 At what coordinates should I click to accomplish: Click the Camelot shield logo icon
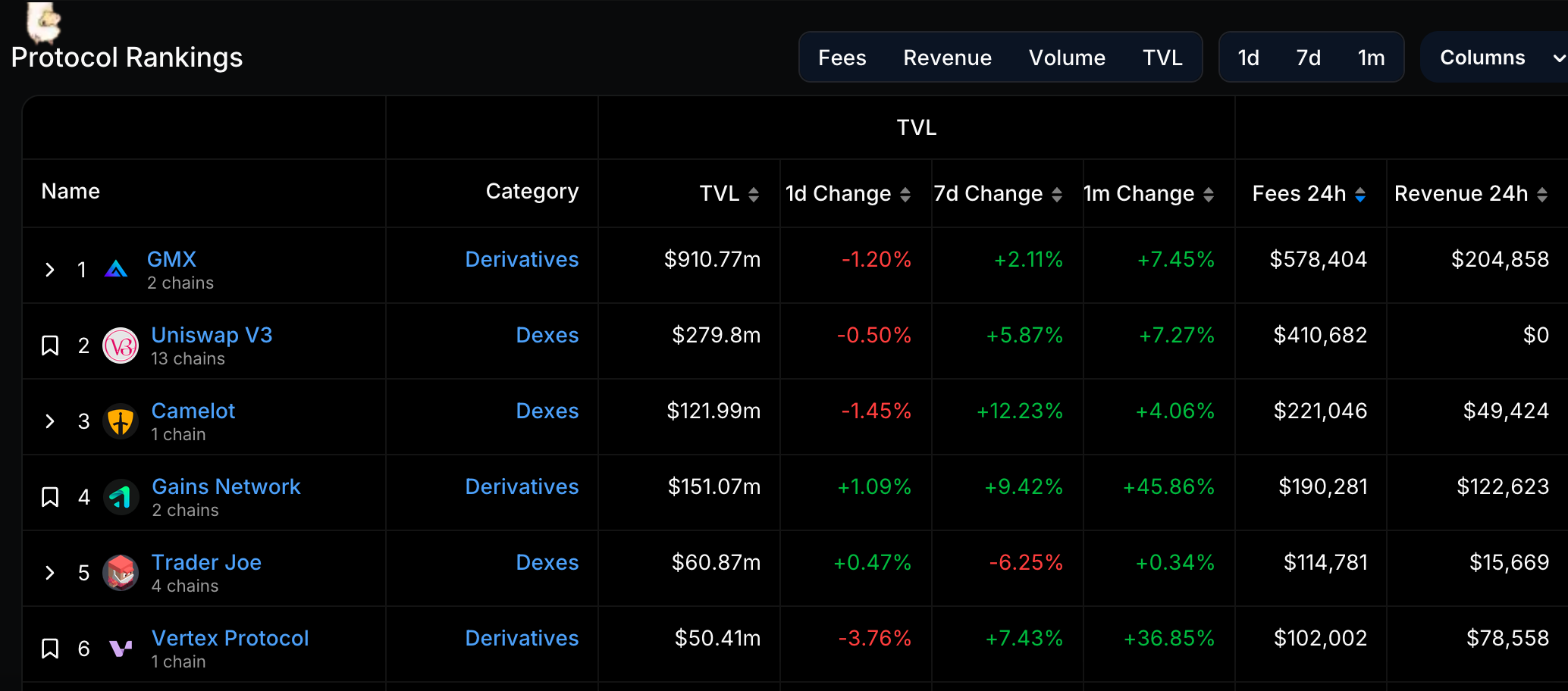click(121, 421)
